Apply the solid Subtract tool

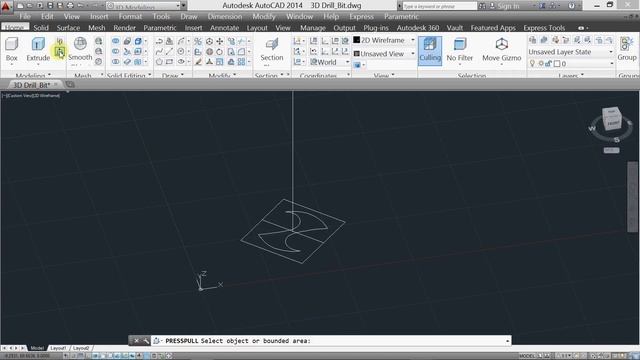(x=116, y=51)
